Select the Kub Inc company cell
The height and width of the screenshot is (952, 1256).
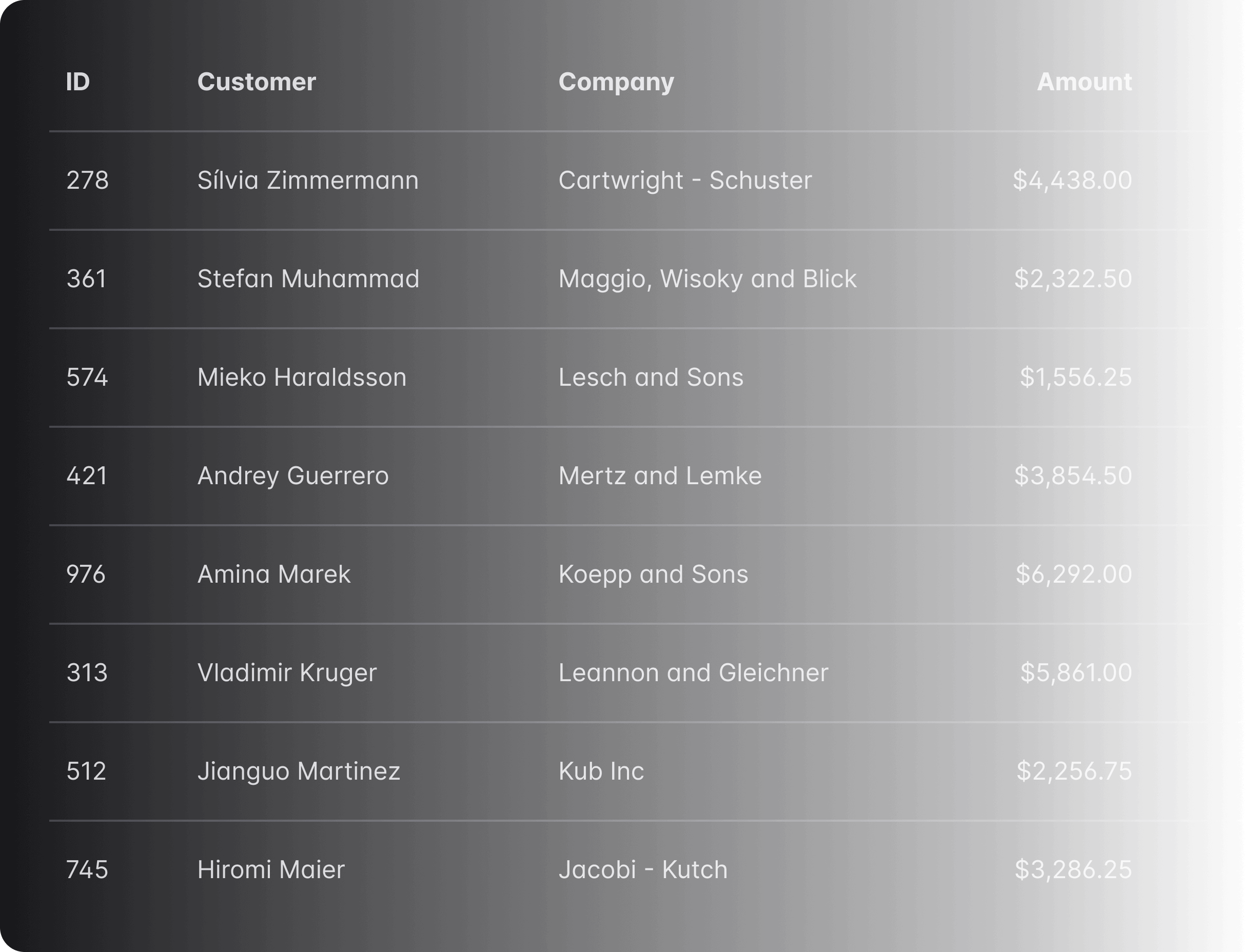[x=601, y=771]
